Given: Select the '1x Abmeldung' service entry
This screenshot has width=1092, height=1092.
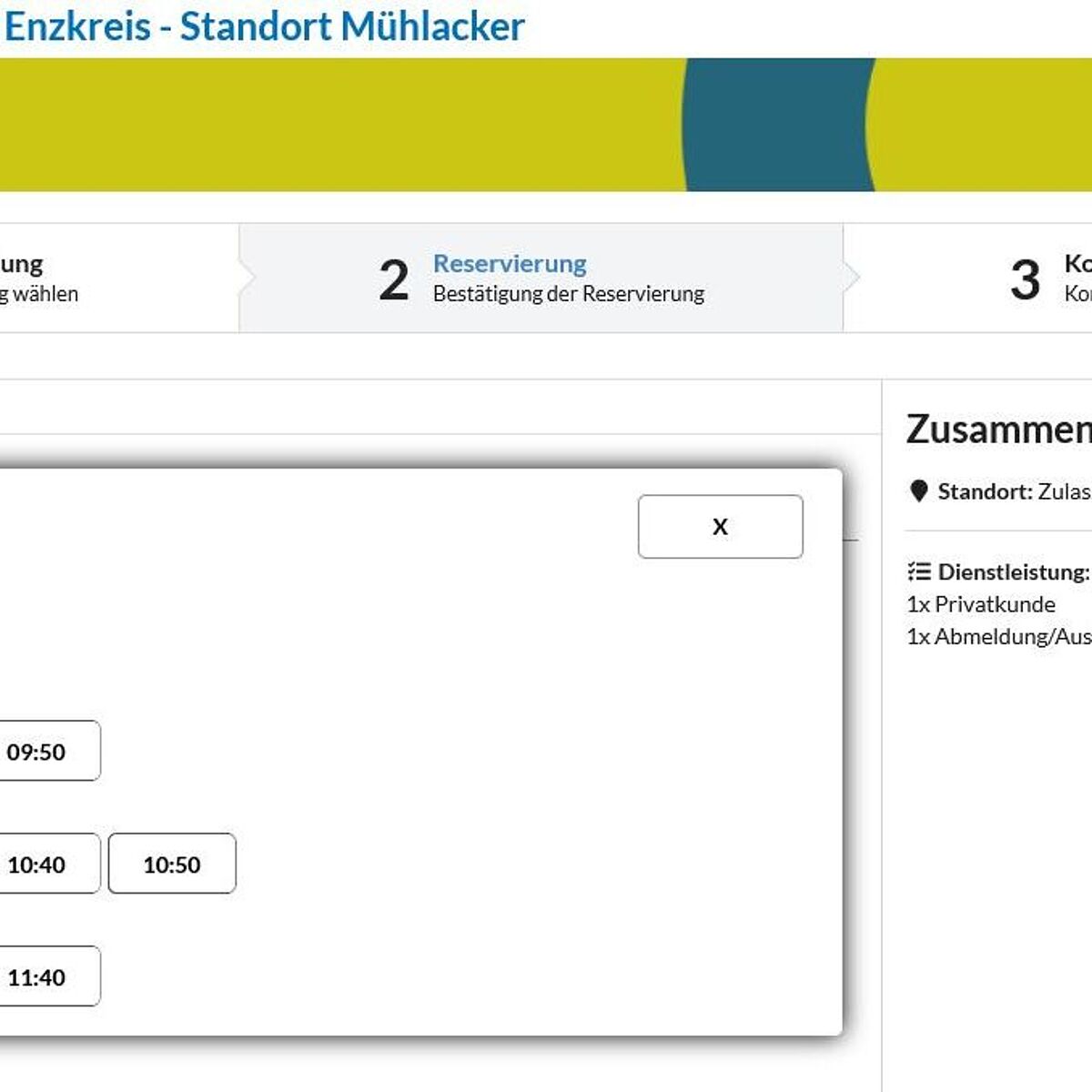Looking at the screenshot, I should [x=998, y=636].
